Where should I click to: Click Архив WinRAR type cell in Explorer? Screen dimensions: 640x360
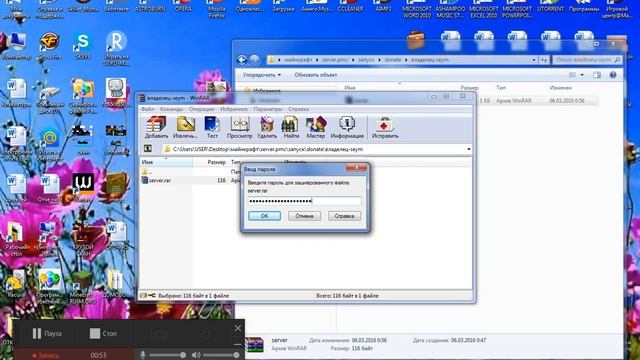[x=513, y=100]
